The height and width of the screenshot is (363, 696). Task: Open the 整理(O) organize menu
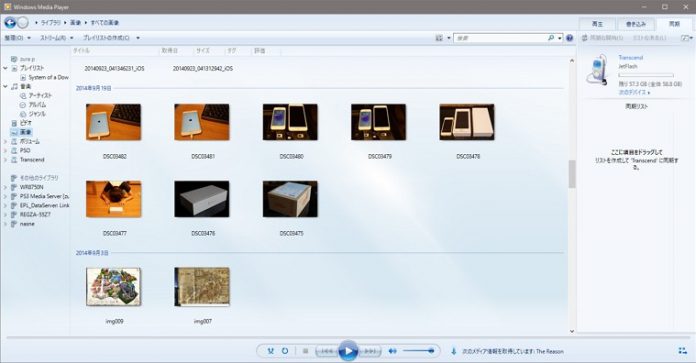pos(17,38)
